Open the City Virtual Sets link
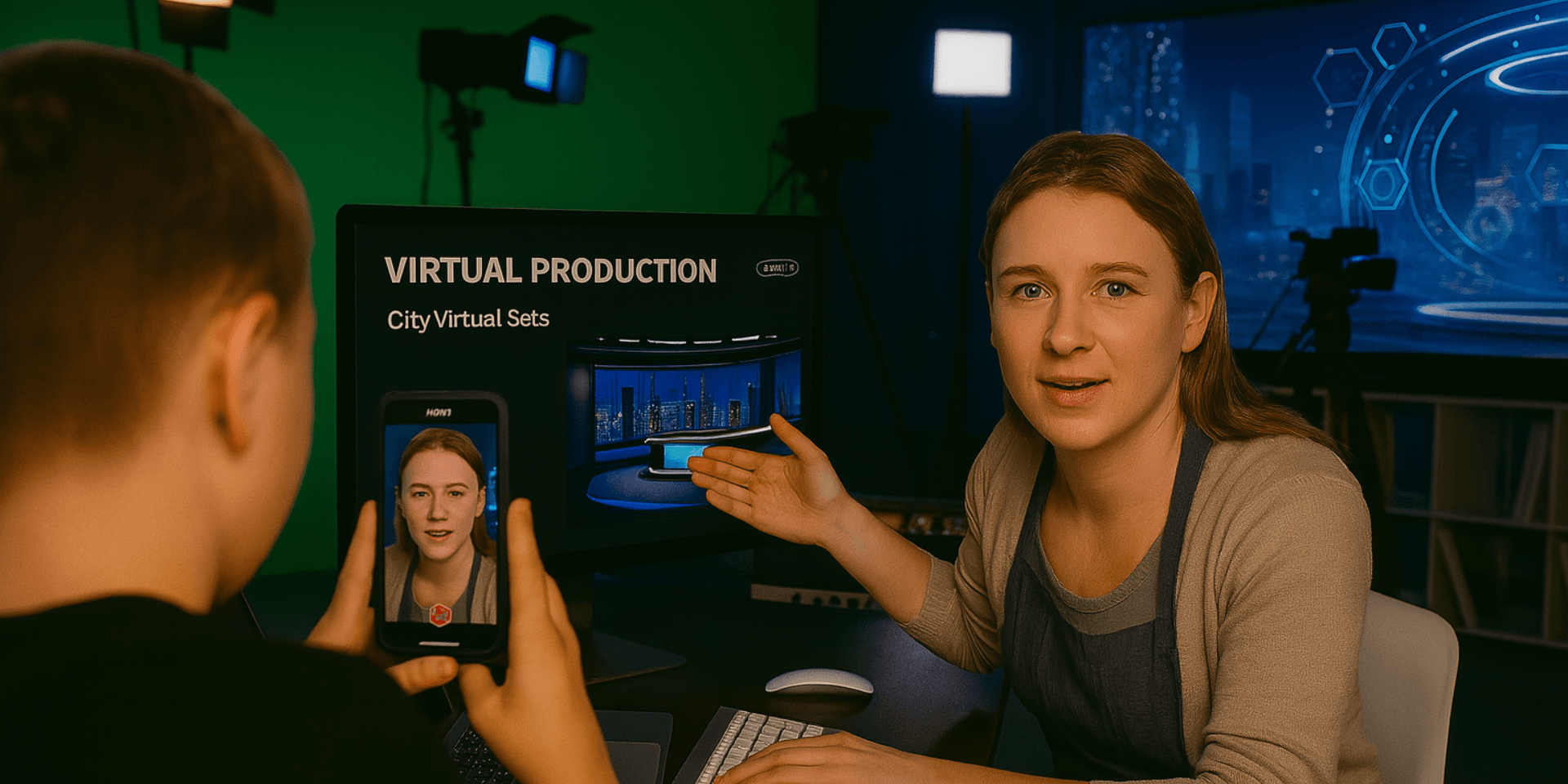 click(467, 319)
